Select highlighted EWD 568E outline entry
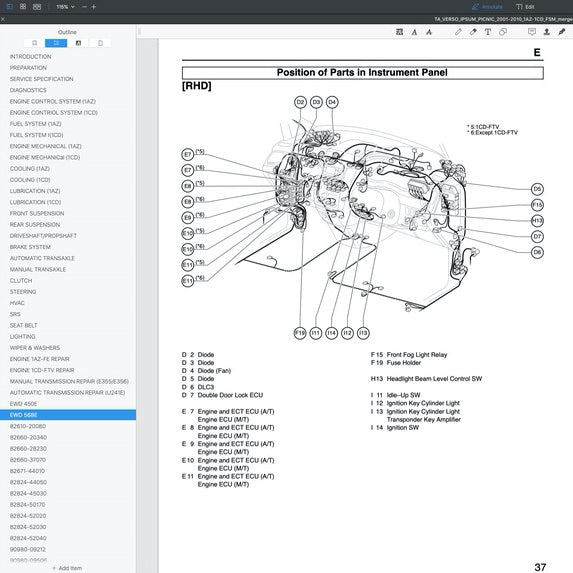Image resolution: width=573 pixels, height=573 pixels. pos(68,415)
